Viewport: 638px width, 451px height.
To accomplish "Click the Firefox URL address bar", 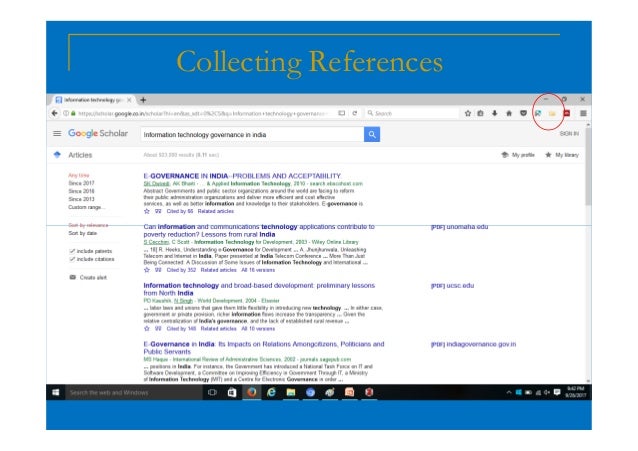I will click(203, 113).
